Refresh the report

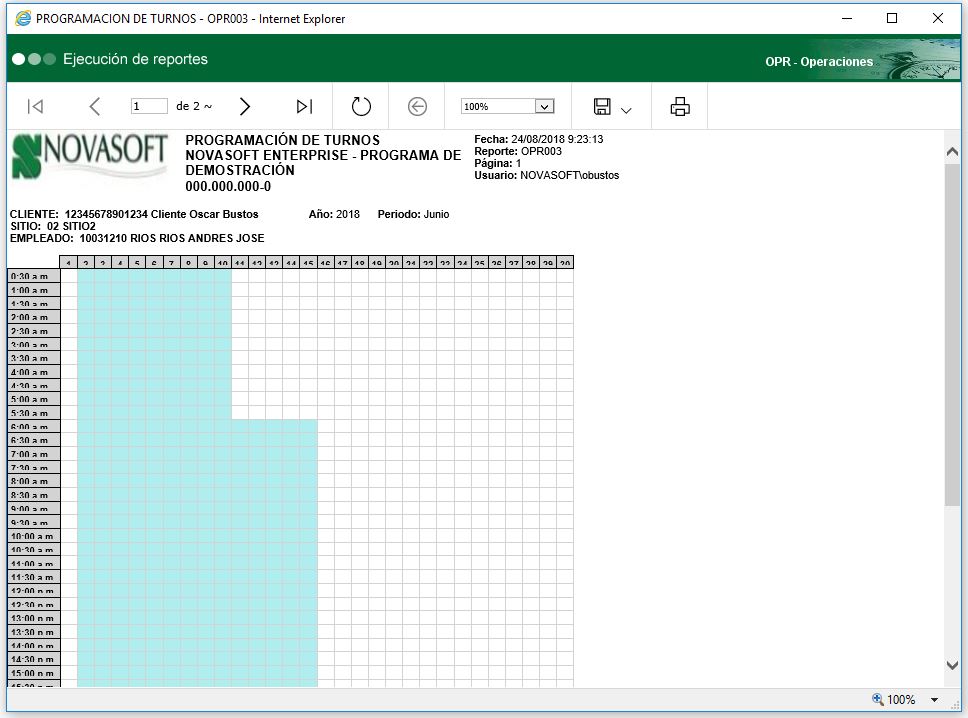coord(361,106)
